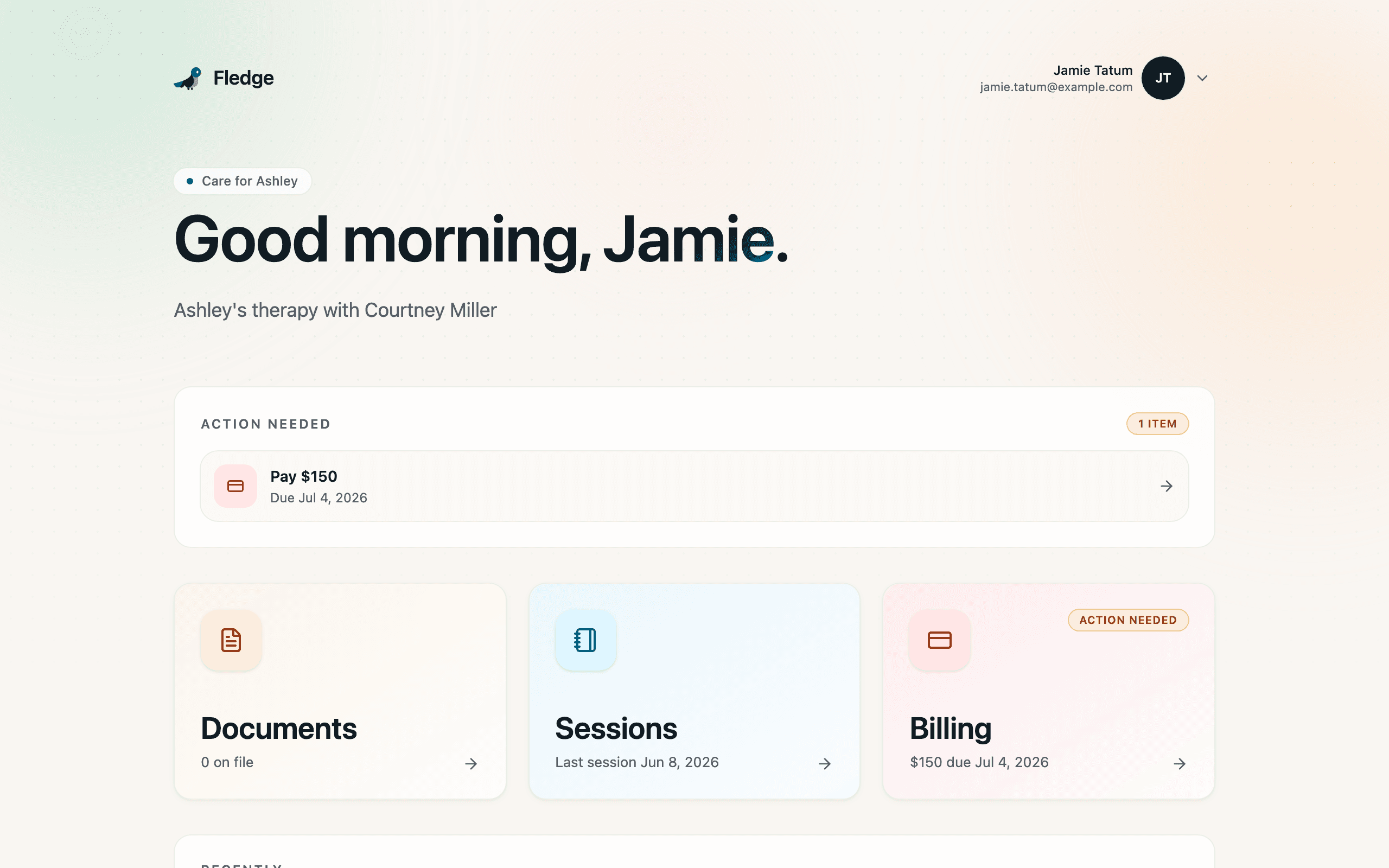Click the Fledge bird logo icon
The height and width of the screenshot is (868, 1389).
tap(188, 78)
